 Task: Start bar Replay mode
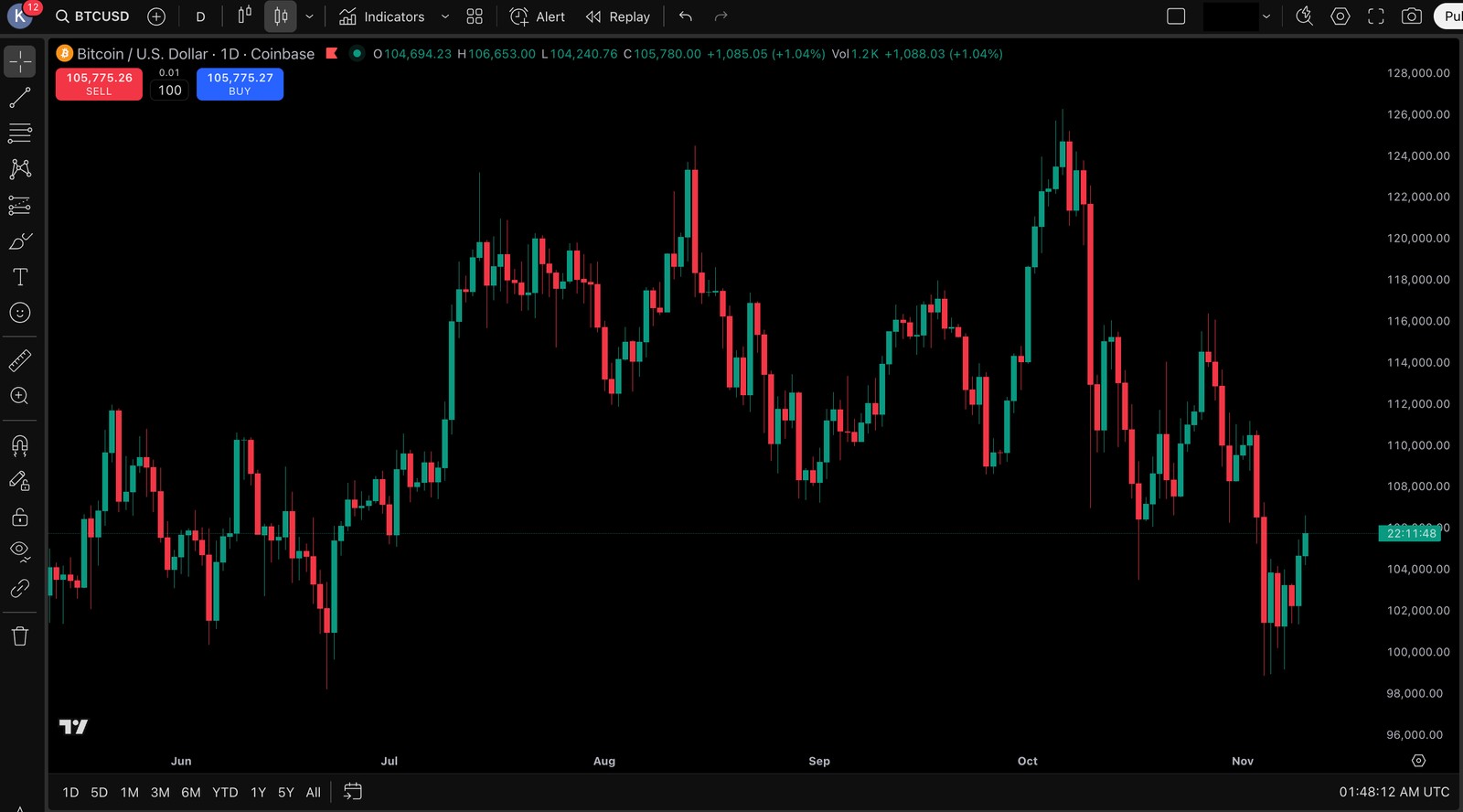coord(618,16)
